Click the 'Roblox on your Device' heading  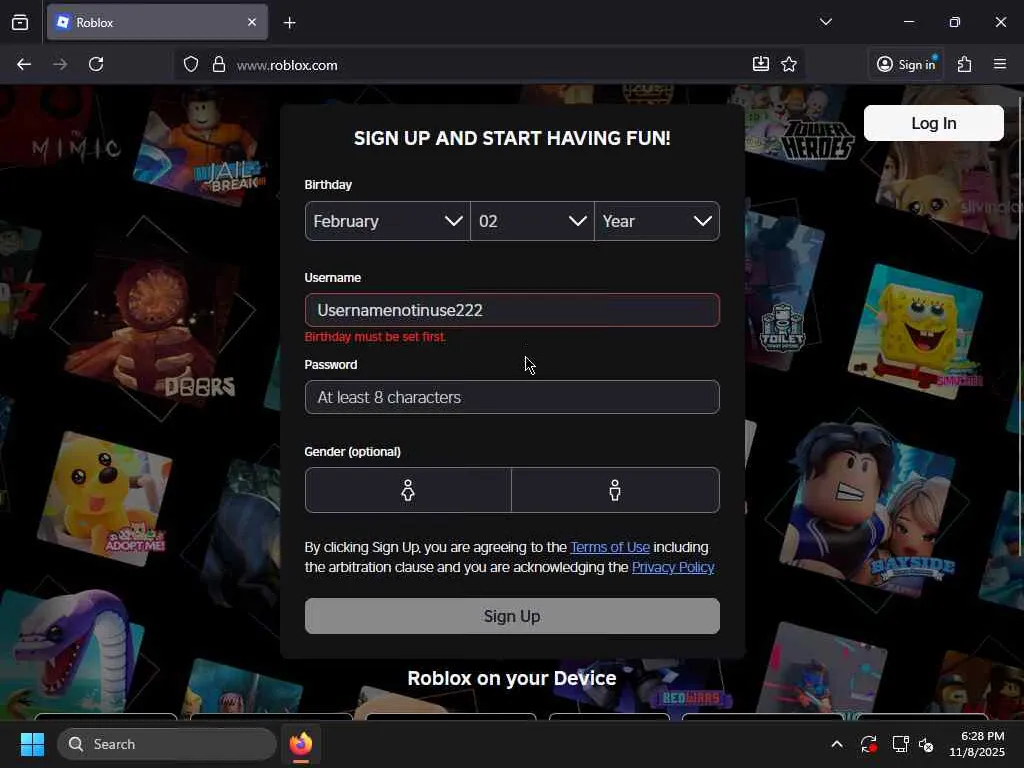point(512,678)
